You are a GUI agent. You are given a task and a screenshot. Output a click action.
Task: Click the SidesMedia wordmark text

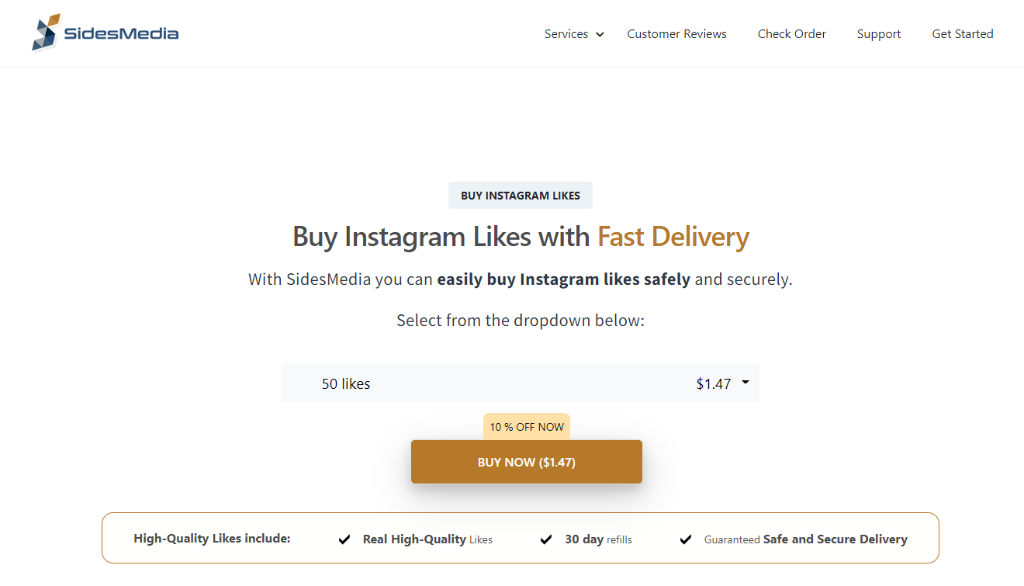(x=121, y=34)
